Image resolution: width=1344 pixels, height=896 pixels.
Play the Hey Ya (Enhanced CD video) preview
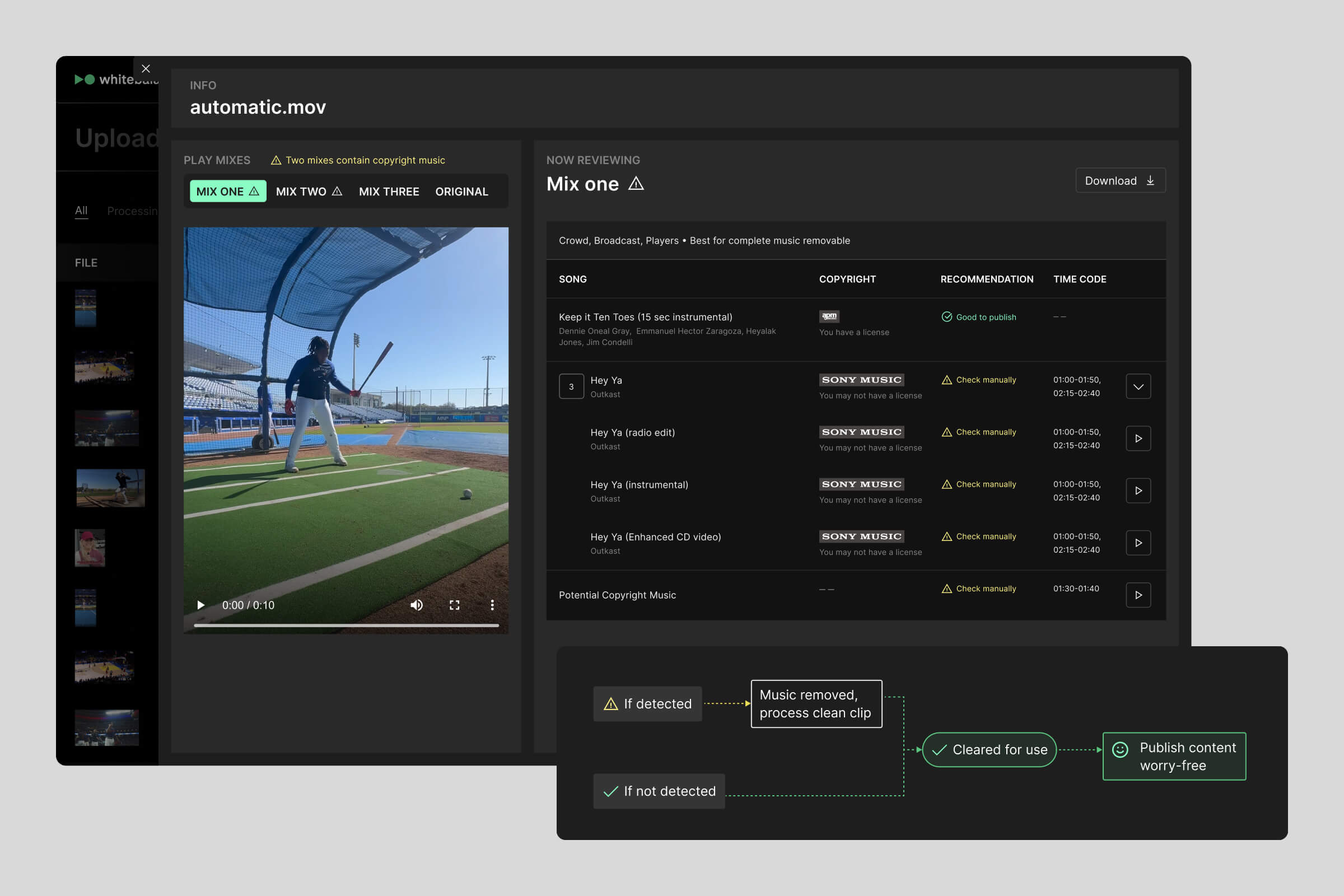(1138, 543)
